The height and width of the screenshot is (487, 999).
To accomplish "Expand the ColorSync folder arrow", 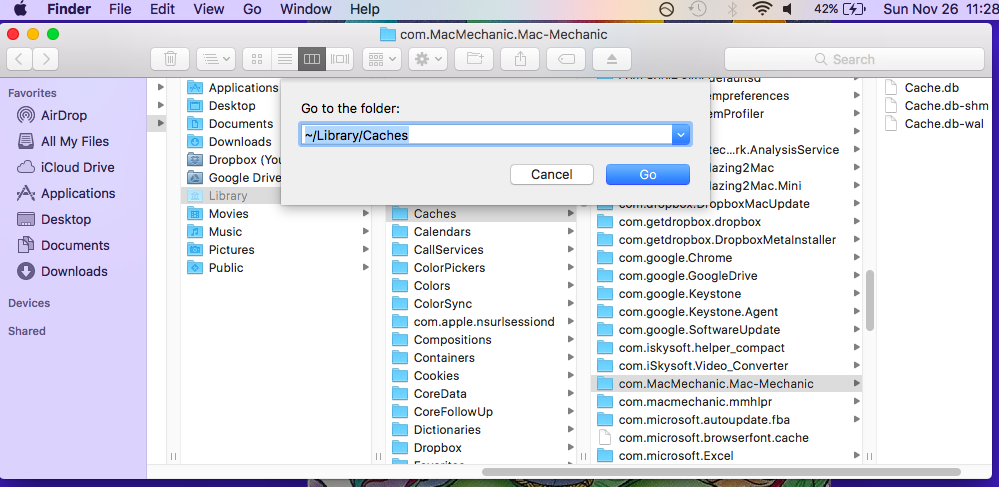I will coord(570,303).
